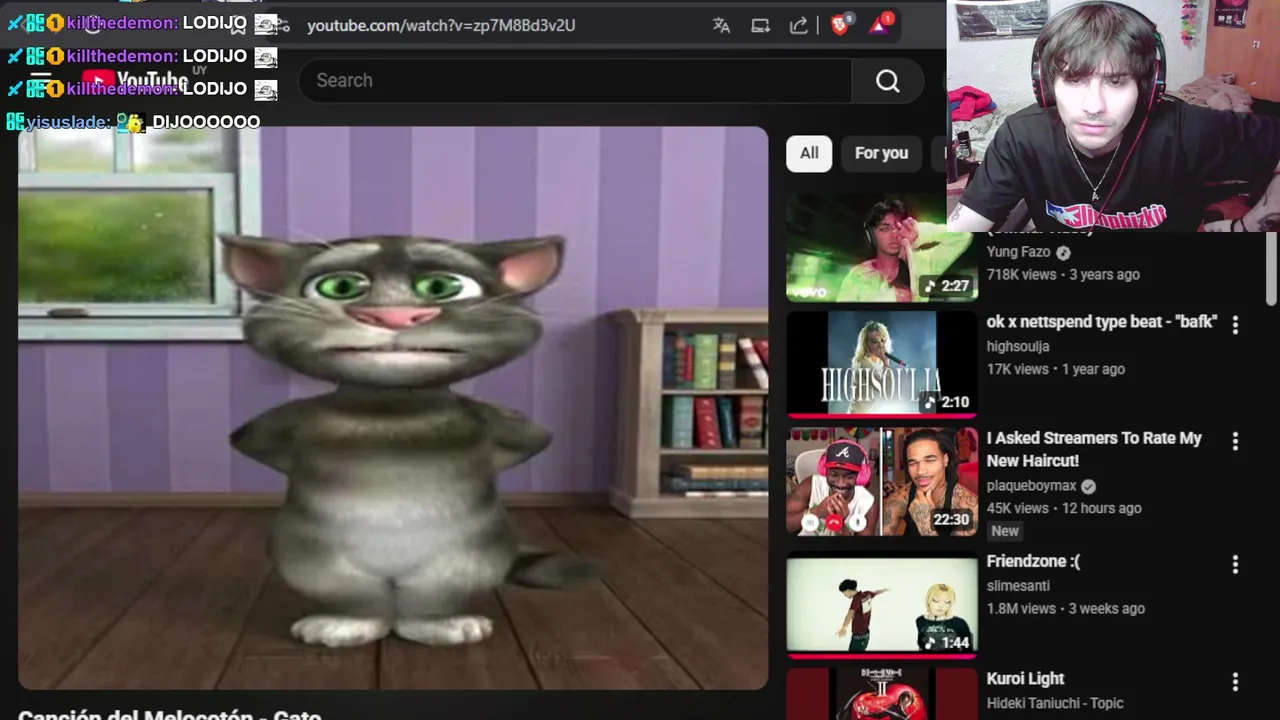The width and height of the screenshot is (1280, 720).
Task: Open the streamers haircut video thumbnail
Action: click(882, 482)
